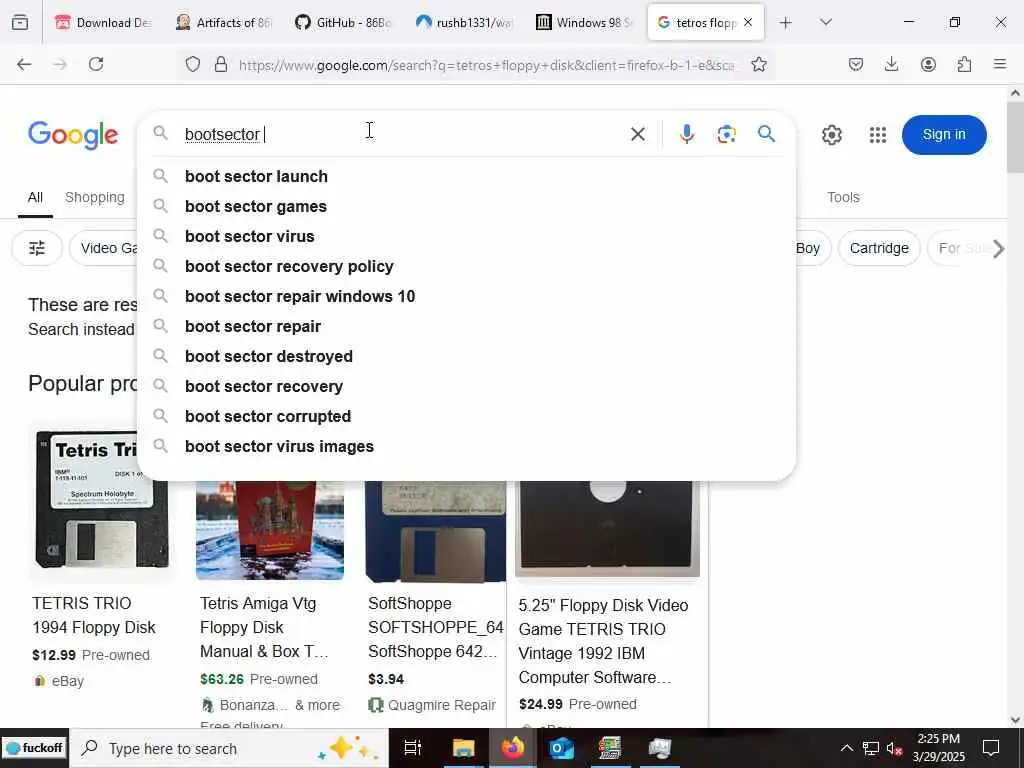Click the Windows taskbar search box
The width and height of the screenshot is (1024, 768).
coord(229,748)
